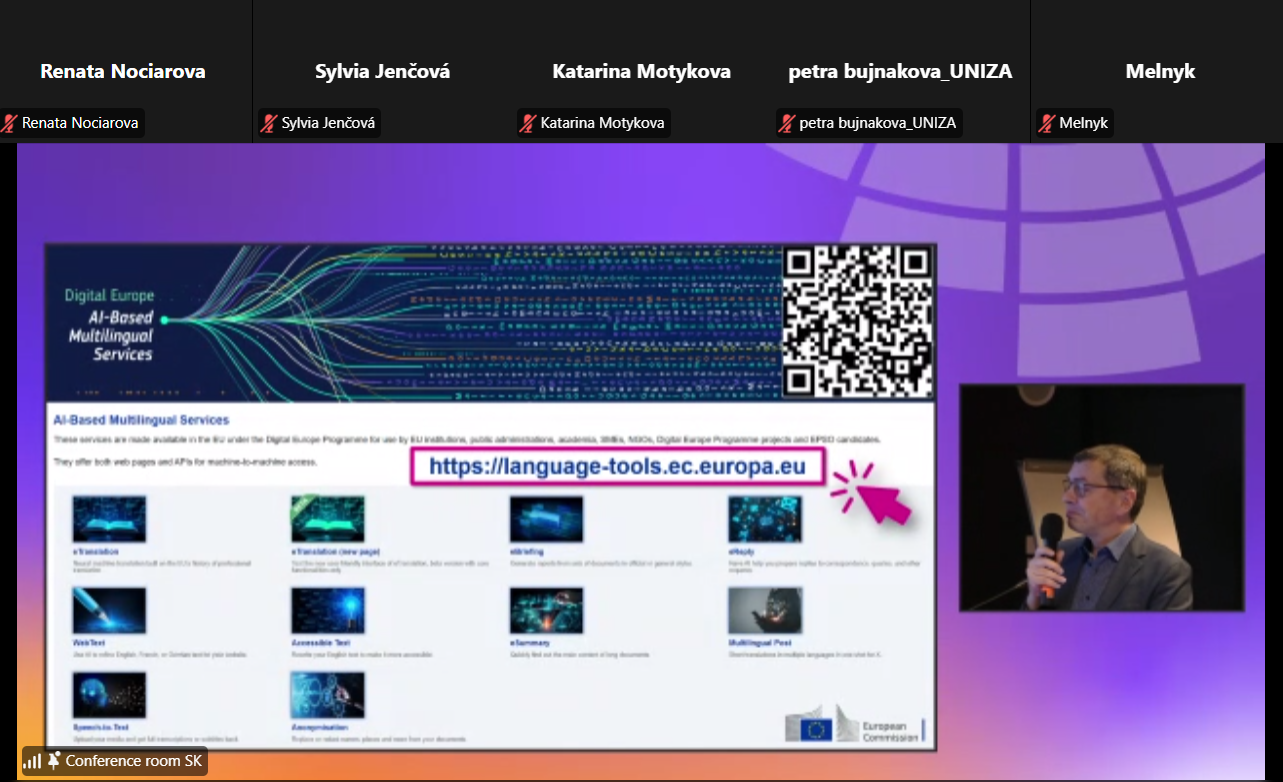This screenshot has width=1283, height=782.
Task: Select the speaker's video feed
Action: tap(1101, 497)
